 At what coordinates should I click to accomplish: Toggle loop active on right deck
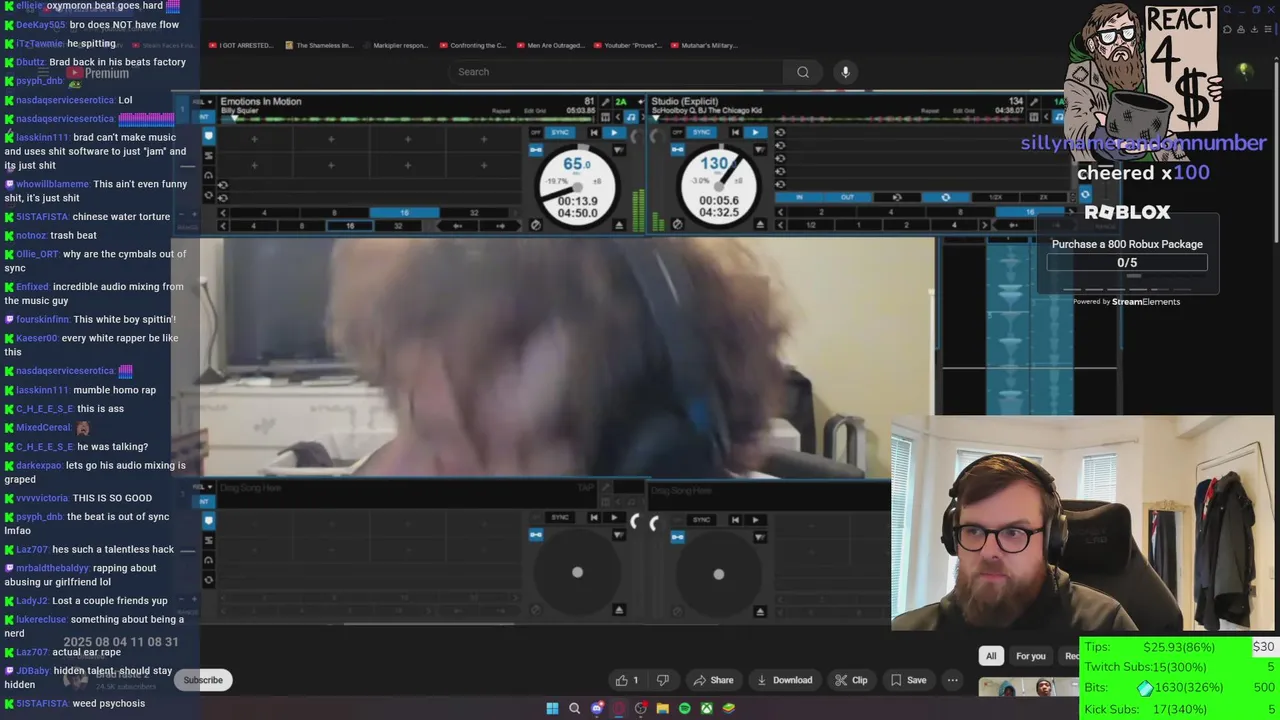pyautogui.click(x=945, y=197)
